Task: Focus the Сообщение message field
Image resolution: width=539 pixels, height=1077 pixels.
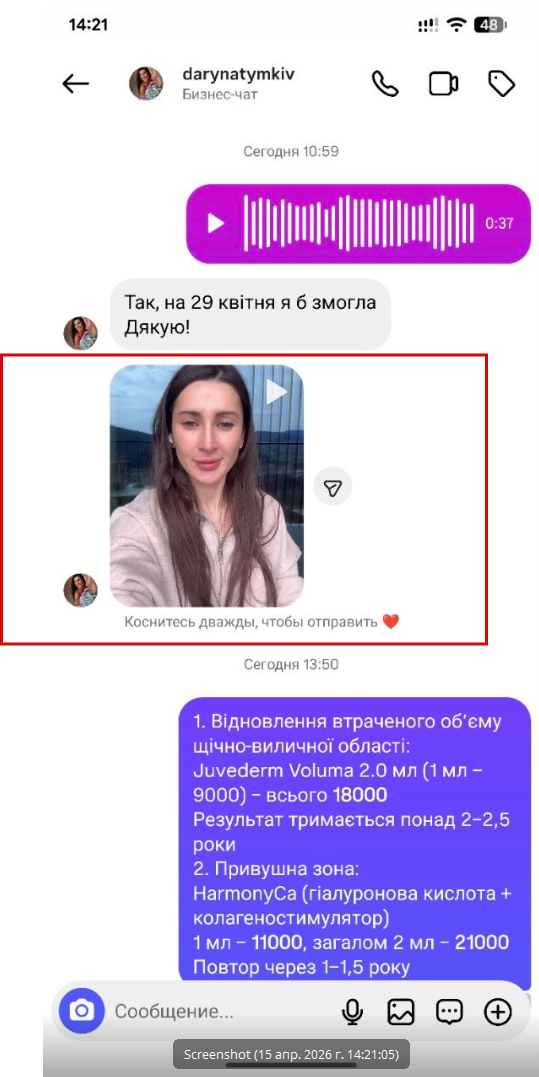Action: pos(220,1011)
